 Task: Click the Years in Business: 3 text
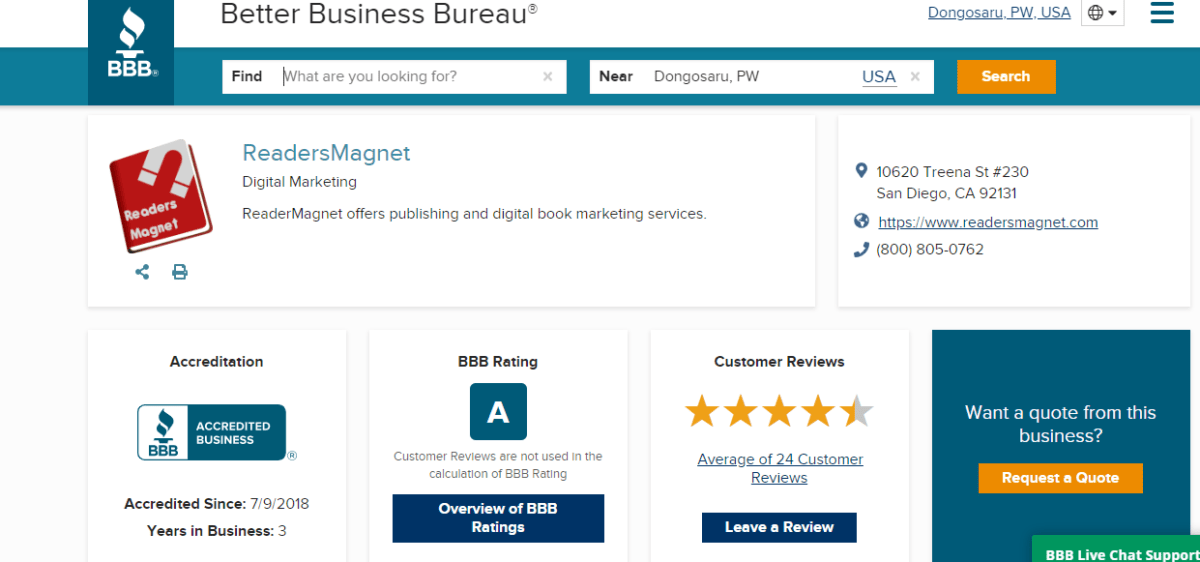217,531
